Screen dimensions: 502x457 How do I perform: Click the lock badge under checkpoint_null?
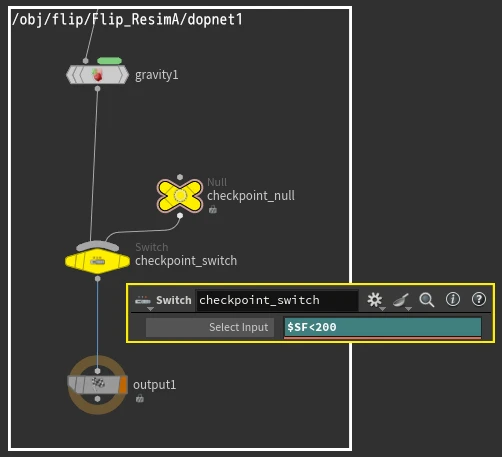[x=213, y=209]
